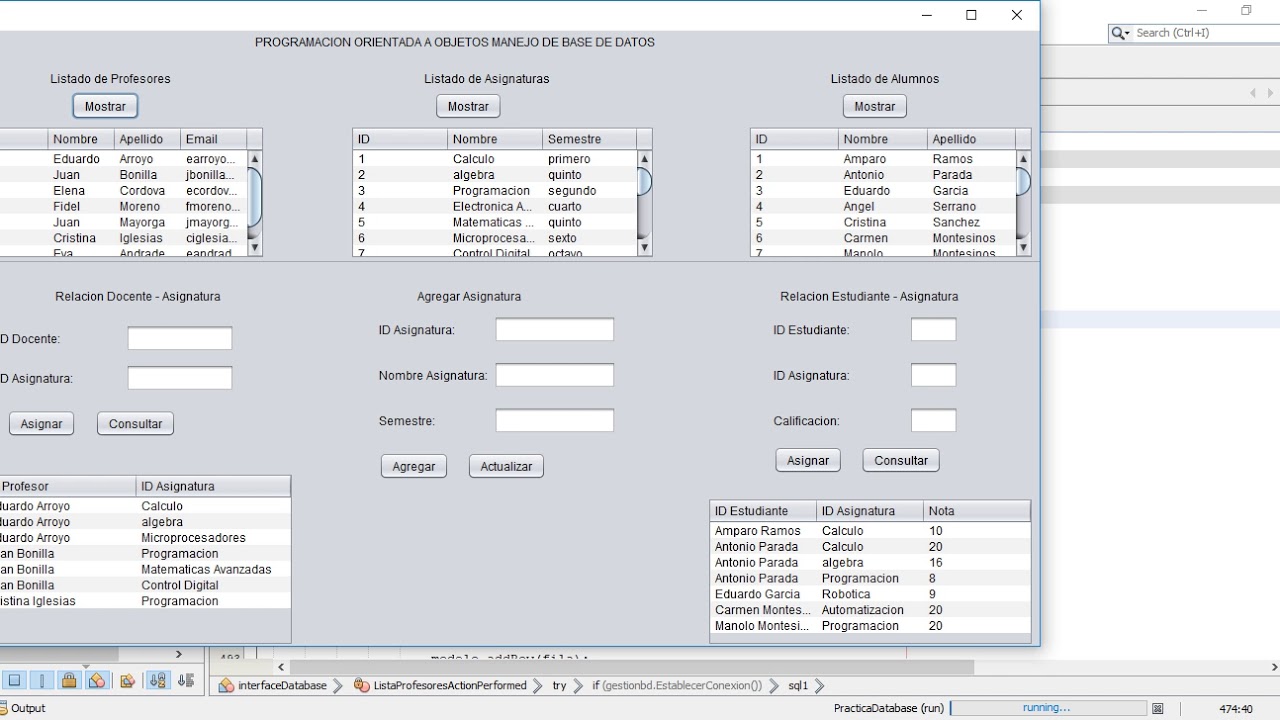
Task: Click Consultar under Relacion Docente - Asignatura
Action: (135, 424)
